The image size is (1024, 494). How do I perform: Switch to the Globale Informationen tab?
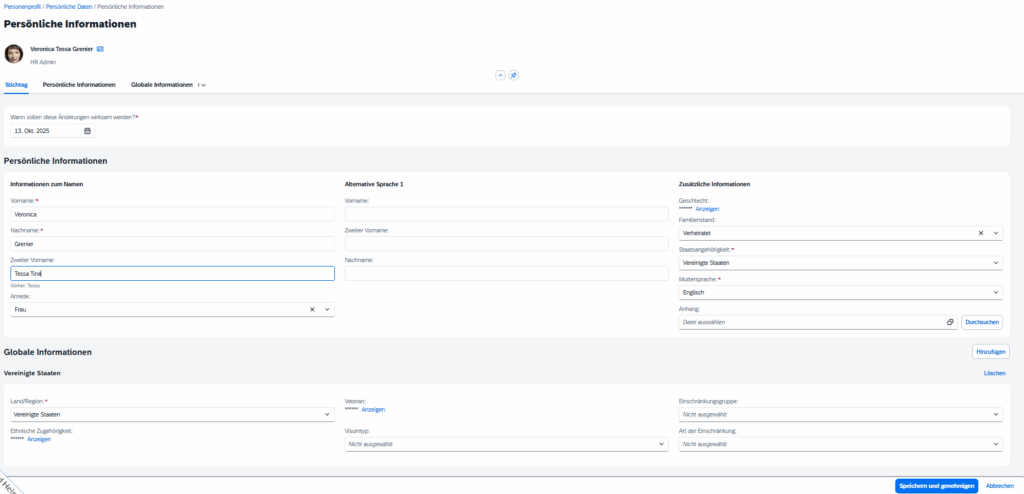pyautogui.click(x=161, y=85)
